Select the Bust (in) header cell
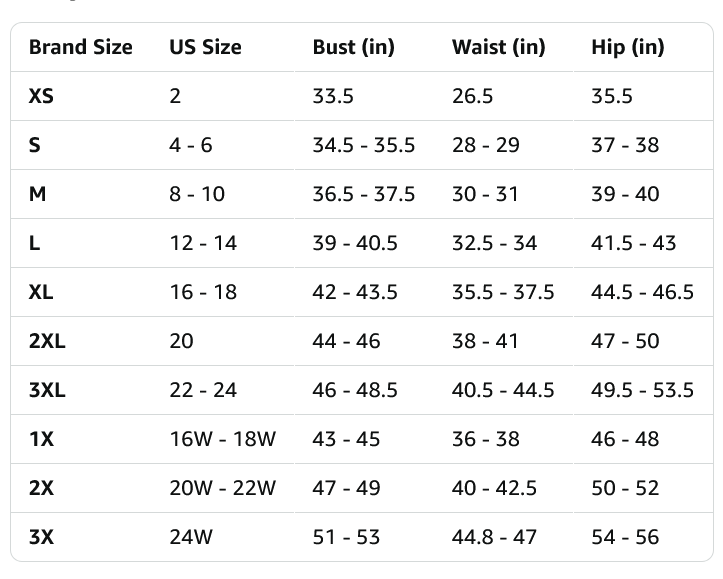The width and height of the screenshot is (723, 579). [354, 47]
